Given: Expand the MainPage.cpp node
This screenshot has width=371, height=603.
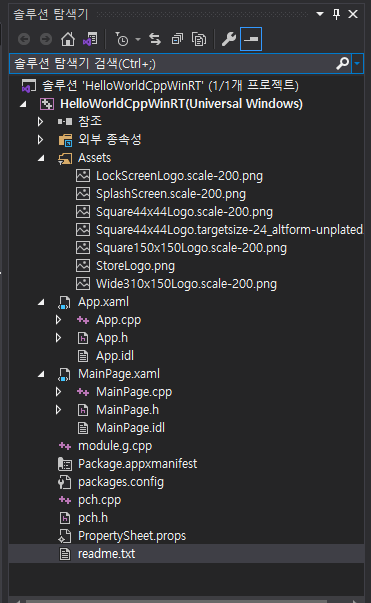Looking at the screenshot, I should pos(58,391).
